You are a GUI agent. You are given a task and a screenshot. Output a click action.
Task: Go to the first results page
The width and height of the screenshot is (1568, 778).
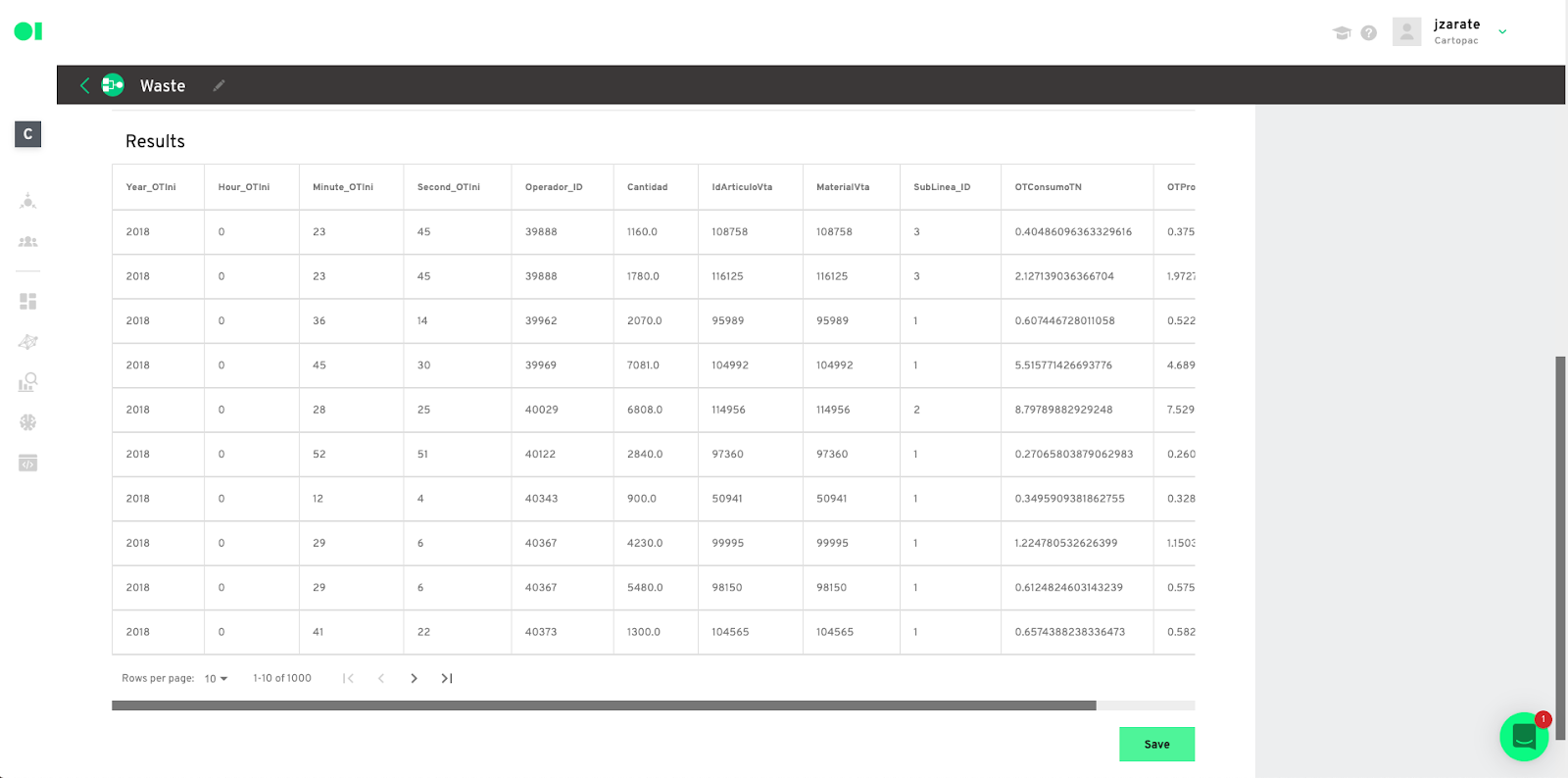point(348,678)
